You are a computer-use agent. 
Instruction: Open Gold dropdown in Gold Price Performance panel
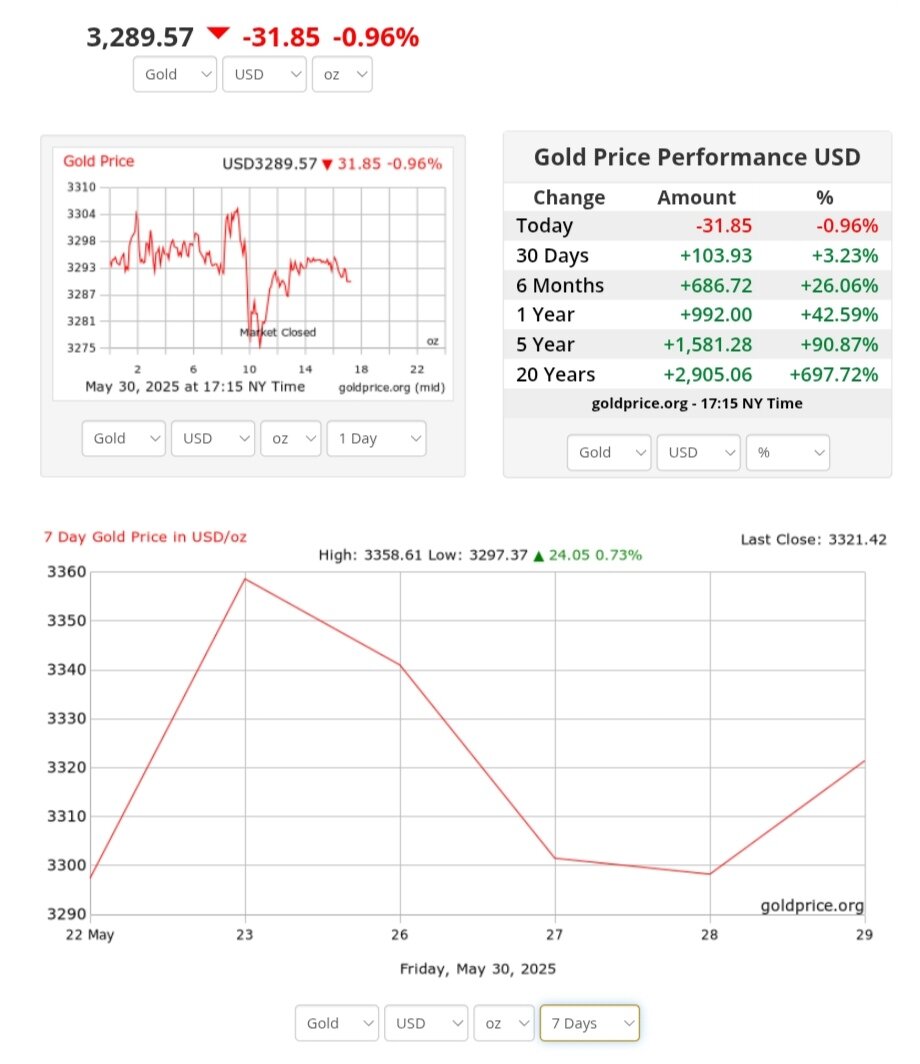[609, 452]
